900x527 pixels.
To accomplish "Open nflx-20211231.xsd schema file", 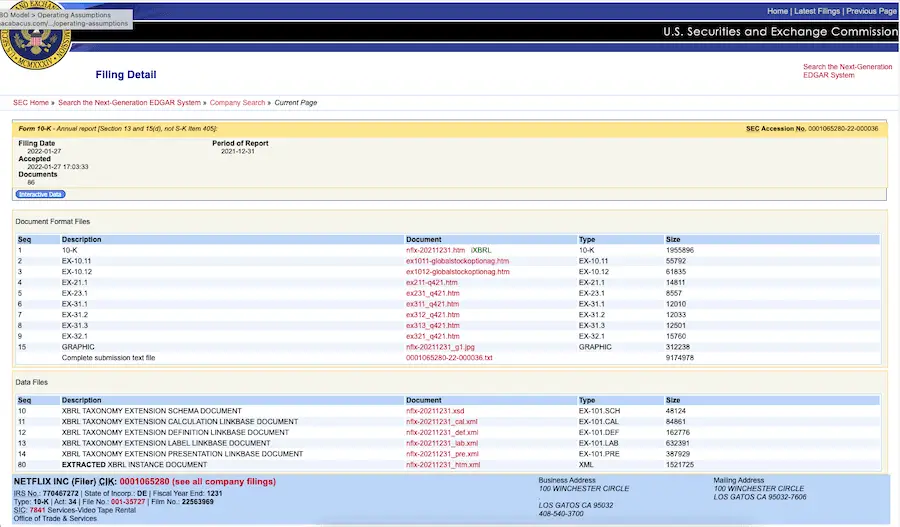I will point(435,411).
